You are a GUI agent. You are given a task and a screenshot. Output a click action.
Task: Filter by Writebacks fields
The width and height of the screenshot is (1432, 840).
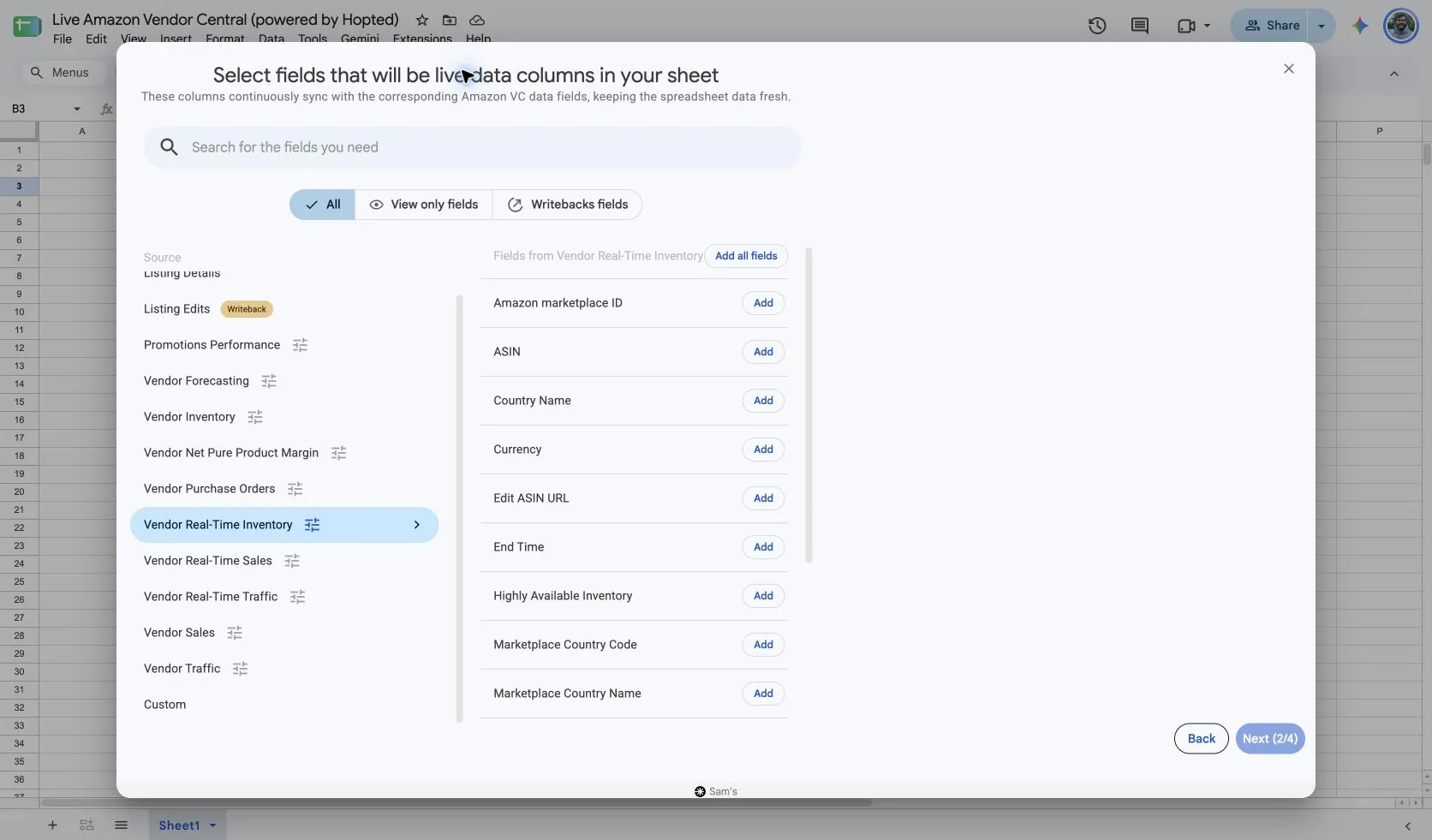point(568,205)
